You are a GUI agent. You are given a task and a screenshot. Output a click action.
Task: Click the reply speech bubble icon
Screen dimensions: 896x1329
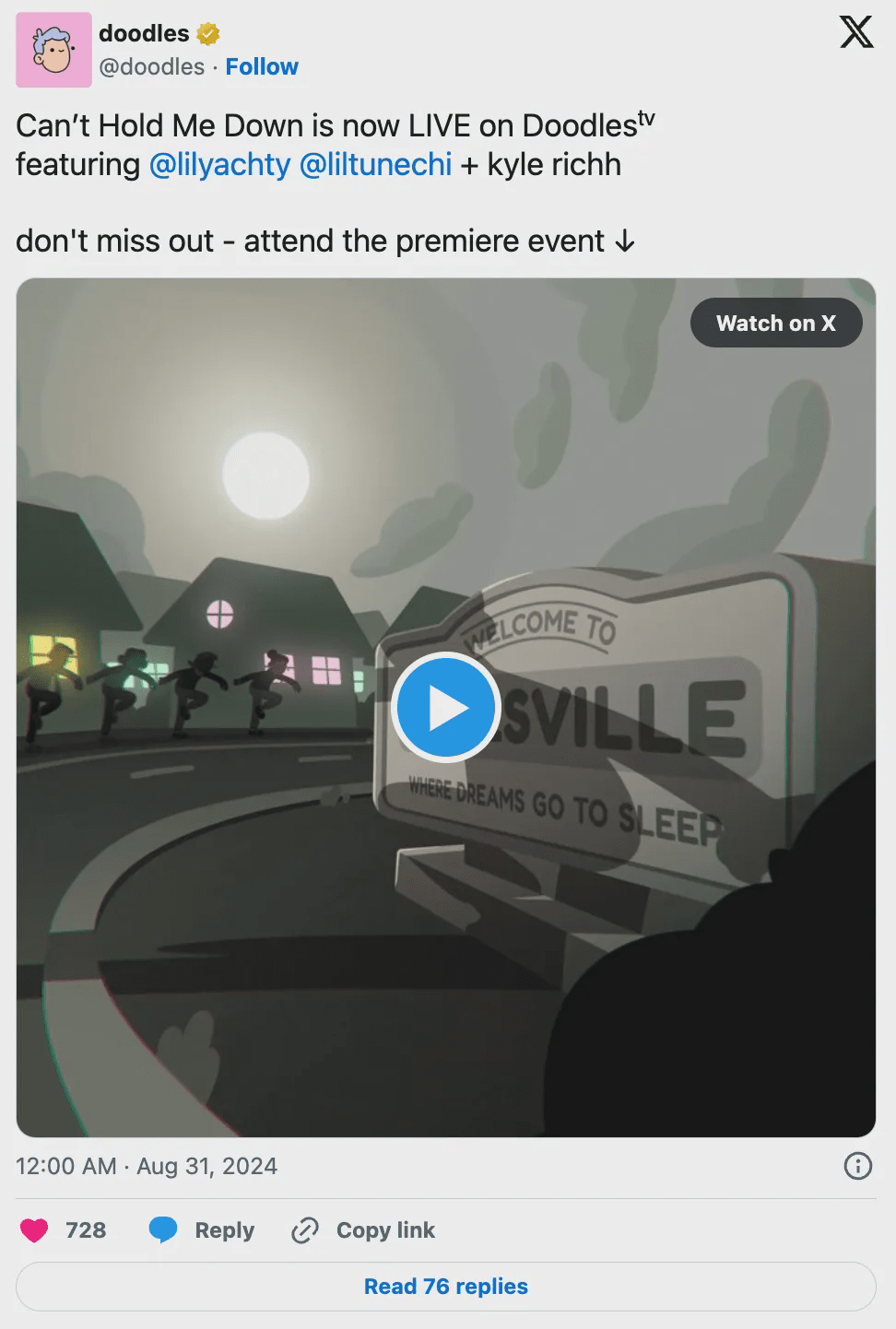click(163, 1230)
